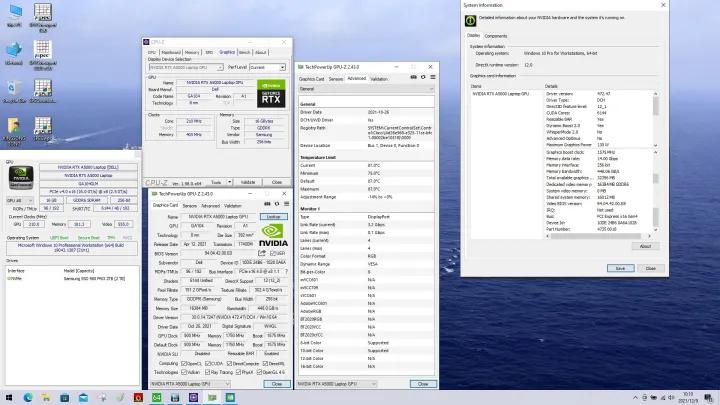Toggle the Ray Tracing checkbox
Screen dimensions: 720x405
pos(207,372)
